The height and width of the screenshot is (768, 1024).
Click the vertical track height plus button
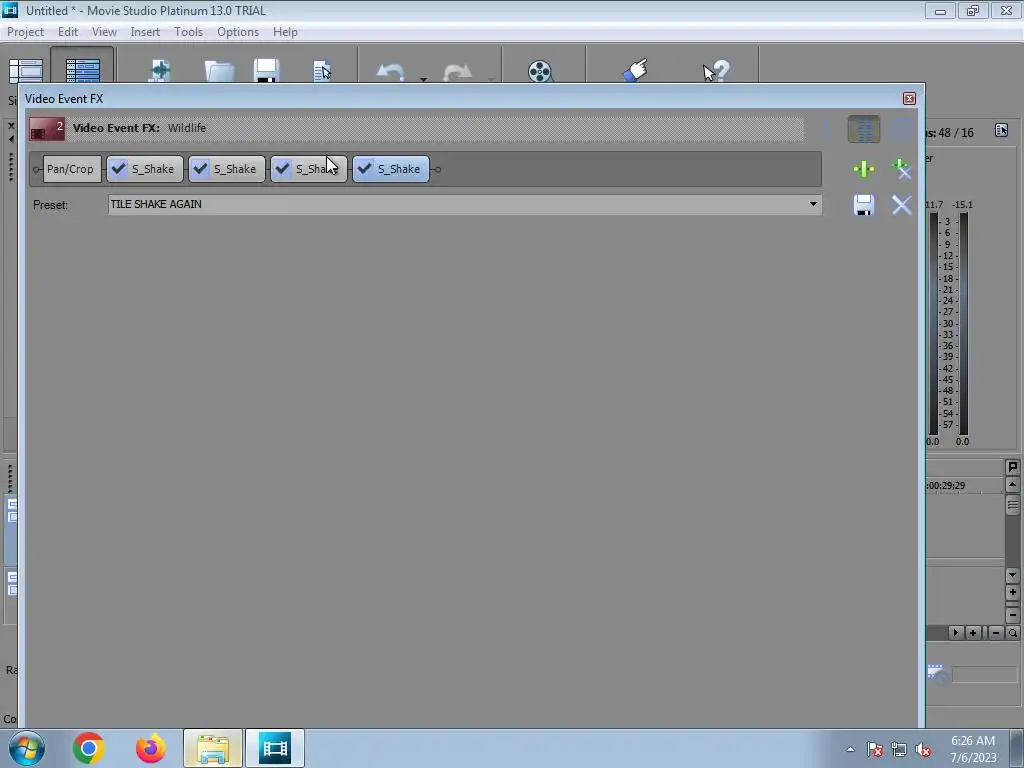click(1012, 593)
